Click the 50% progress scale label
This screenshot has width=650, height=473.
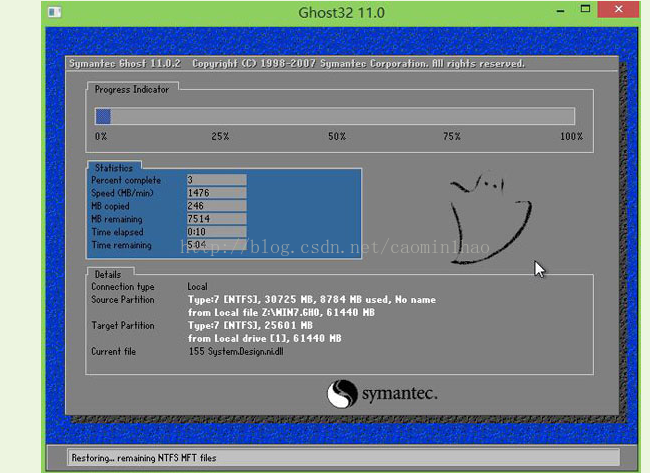[337, 136]
